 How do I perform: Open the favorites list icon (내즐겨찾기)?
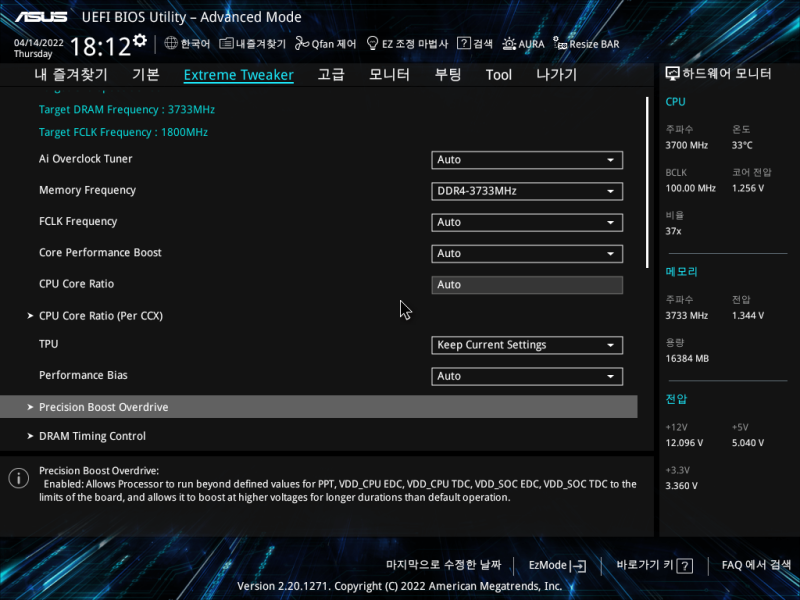(x=226, y=43)
